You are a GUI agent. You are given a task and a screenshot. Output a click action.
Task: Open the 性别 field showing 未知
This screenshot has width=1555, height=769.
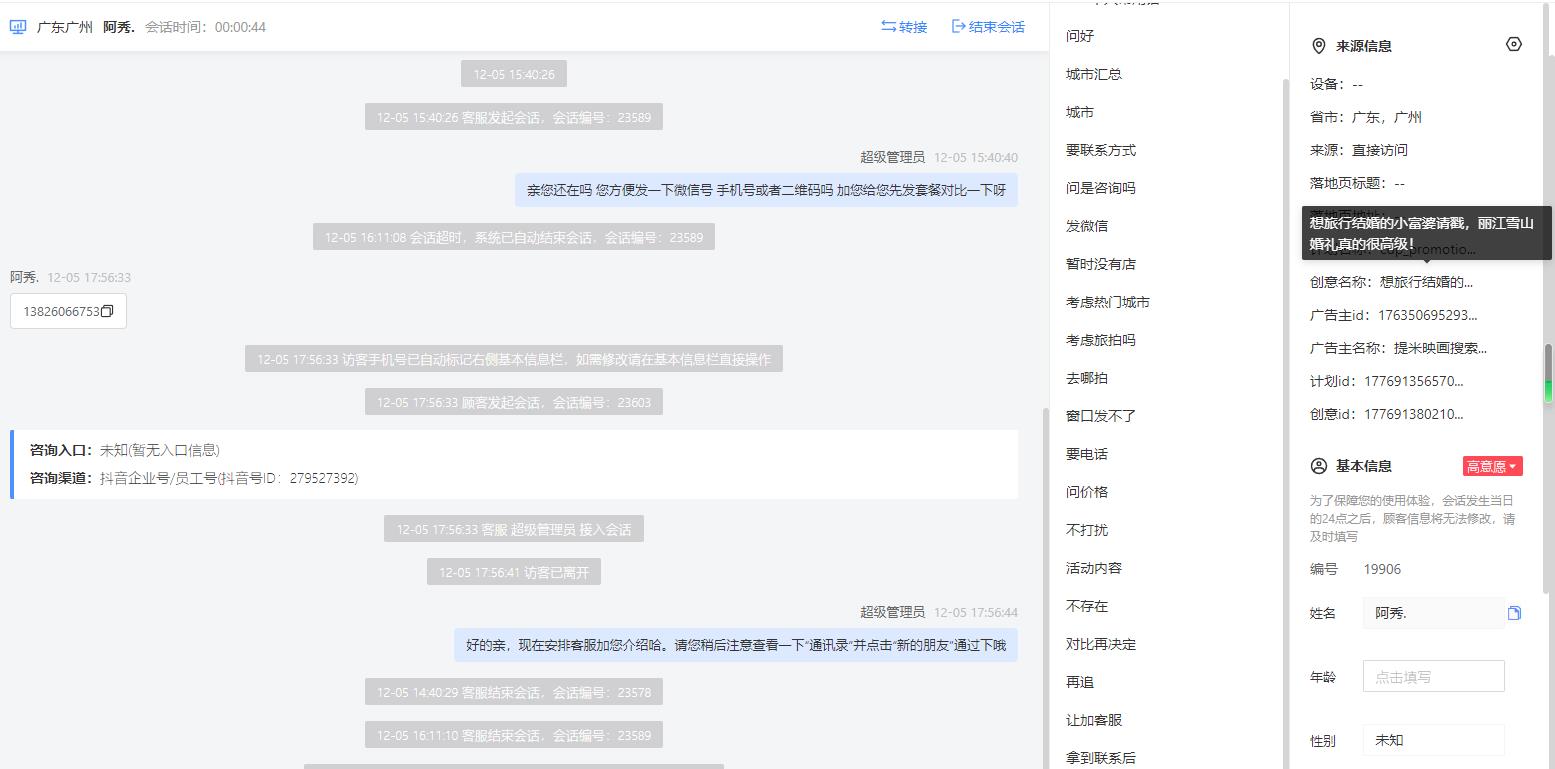tap(1433, 740)
